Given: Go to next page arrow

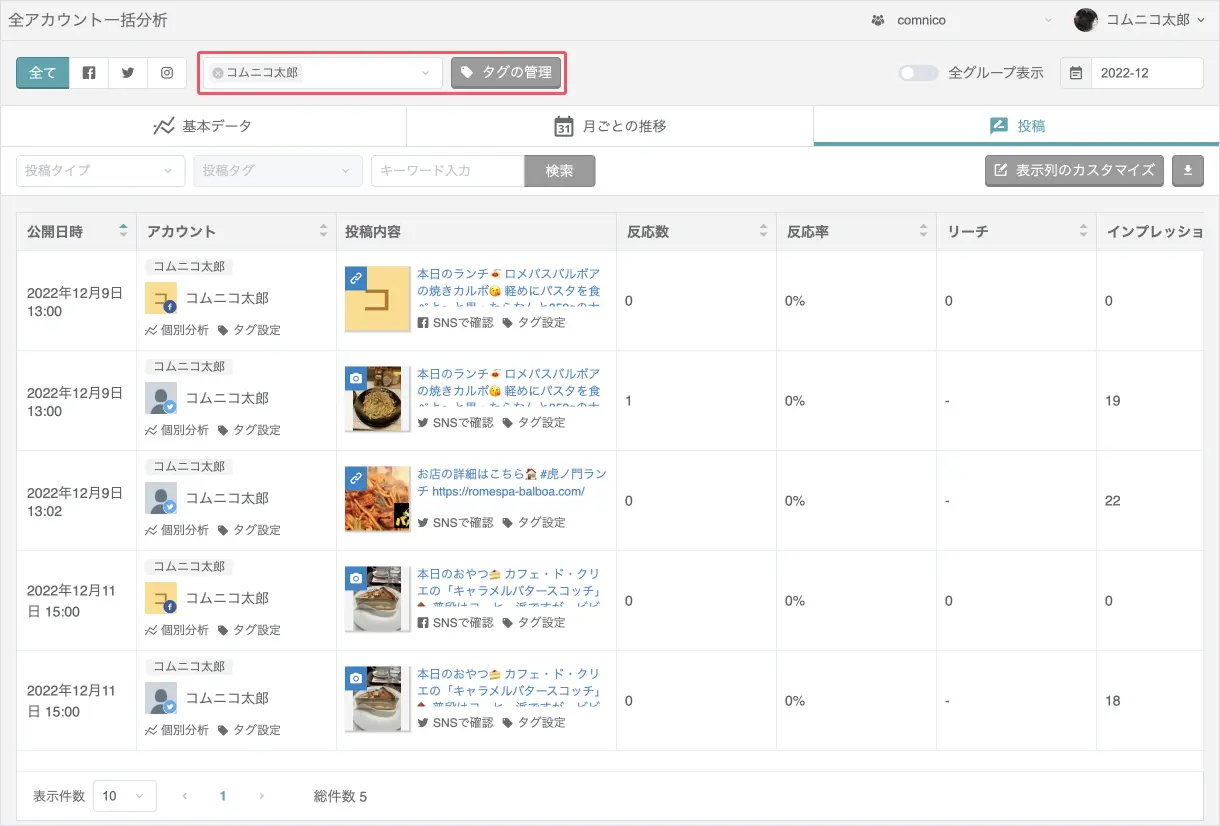Looking at the screenshot, I should 261,797.
